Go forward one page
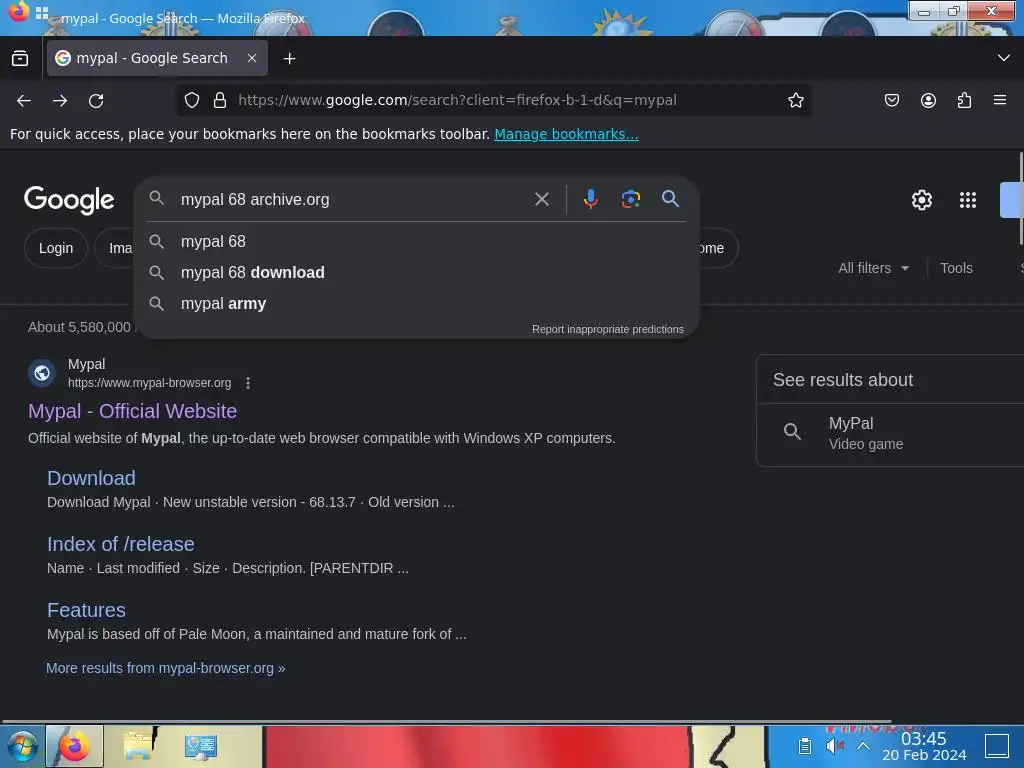1024x768 pixels. [60, 101]
